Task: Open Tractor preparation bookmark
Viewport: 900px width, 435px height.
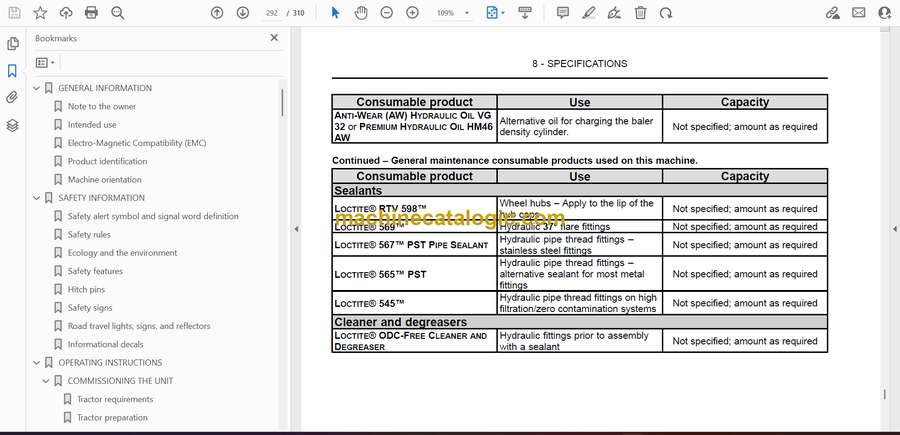Action: click(112, 418)
